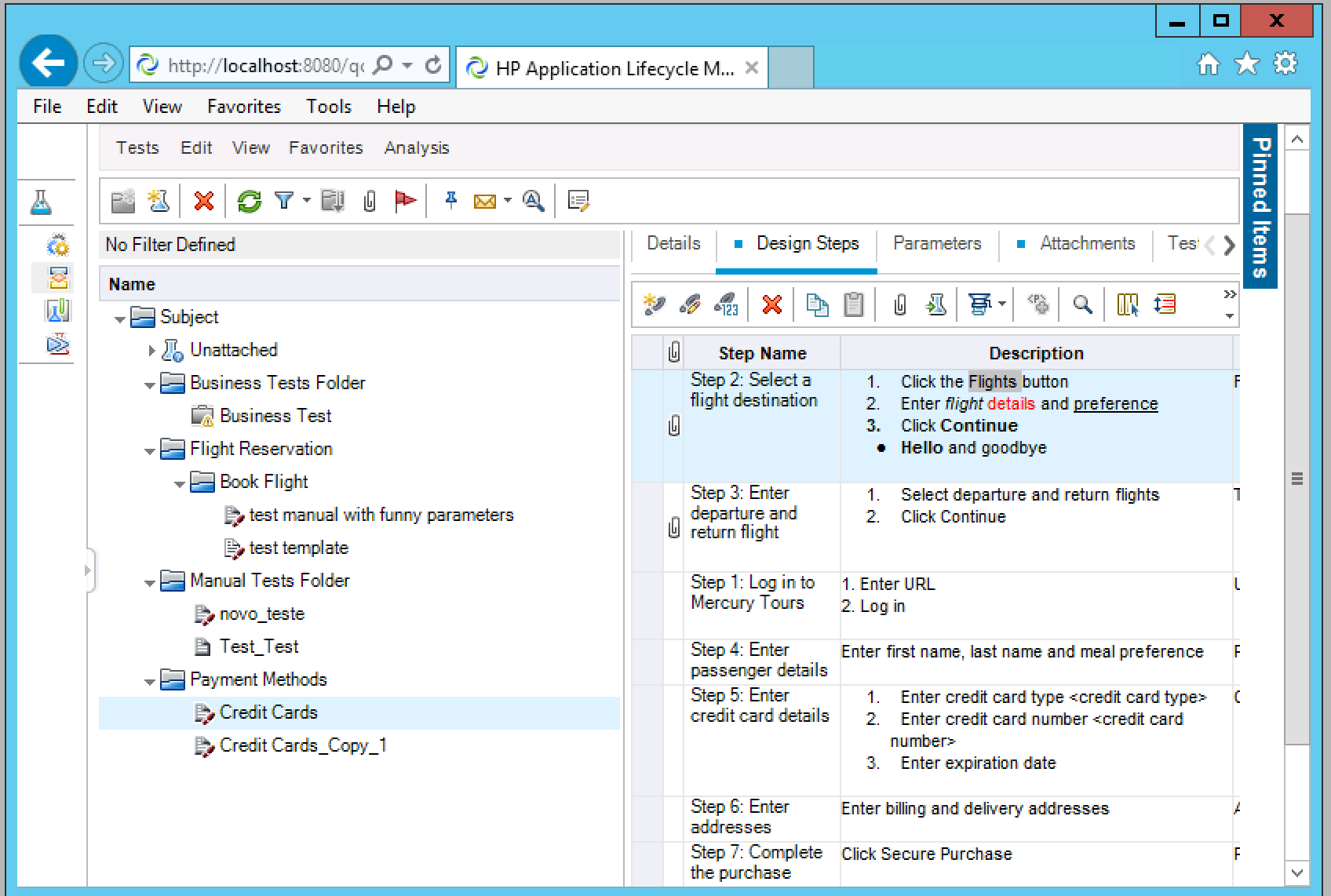Click the New Step icon
The image size is (1331, 896).
pos(655,304)
